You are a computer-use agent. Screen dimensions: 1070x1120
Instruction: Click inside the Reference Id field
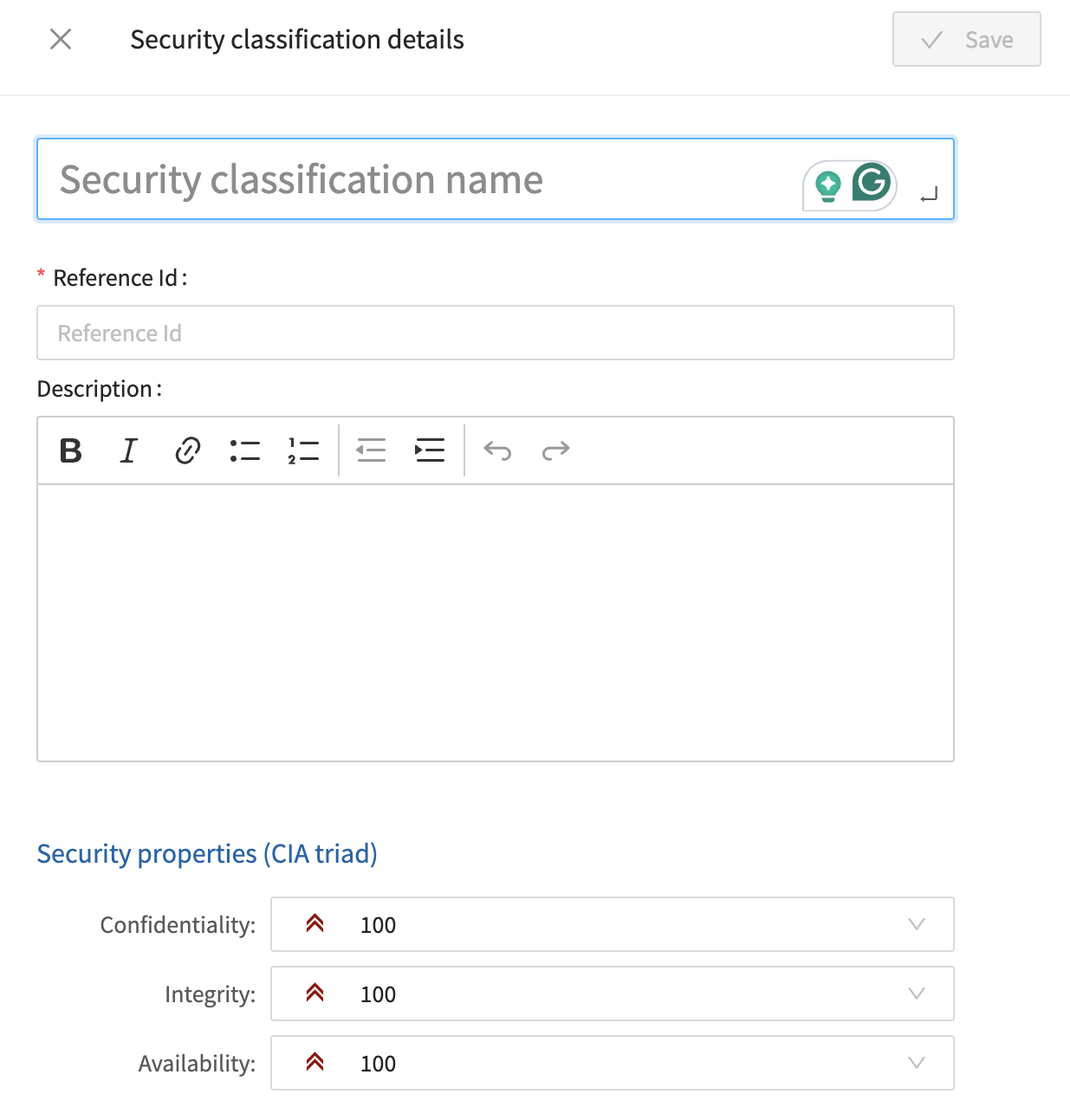495,333
